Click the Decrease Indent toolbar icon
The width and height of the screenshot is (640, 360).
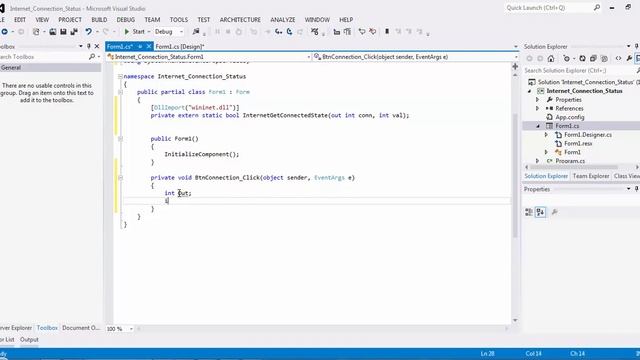click(336, 31)
